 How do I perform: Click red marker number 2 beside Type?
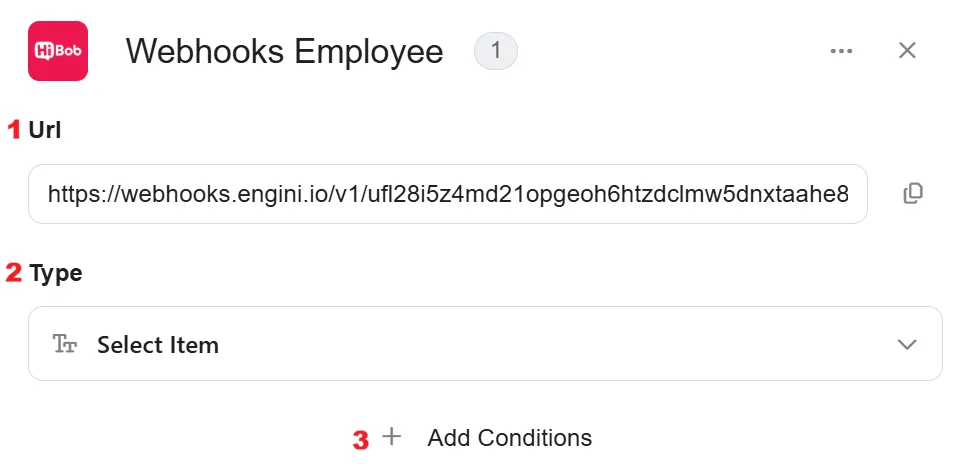(x=14, y=272)
